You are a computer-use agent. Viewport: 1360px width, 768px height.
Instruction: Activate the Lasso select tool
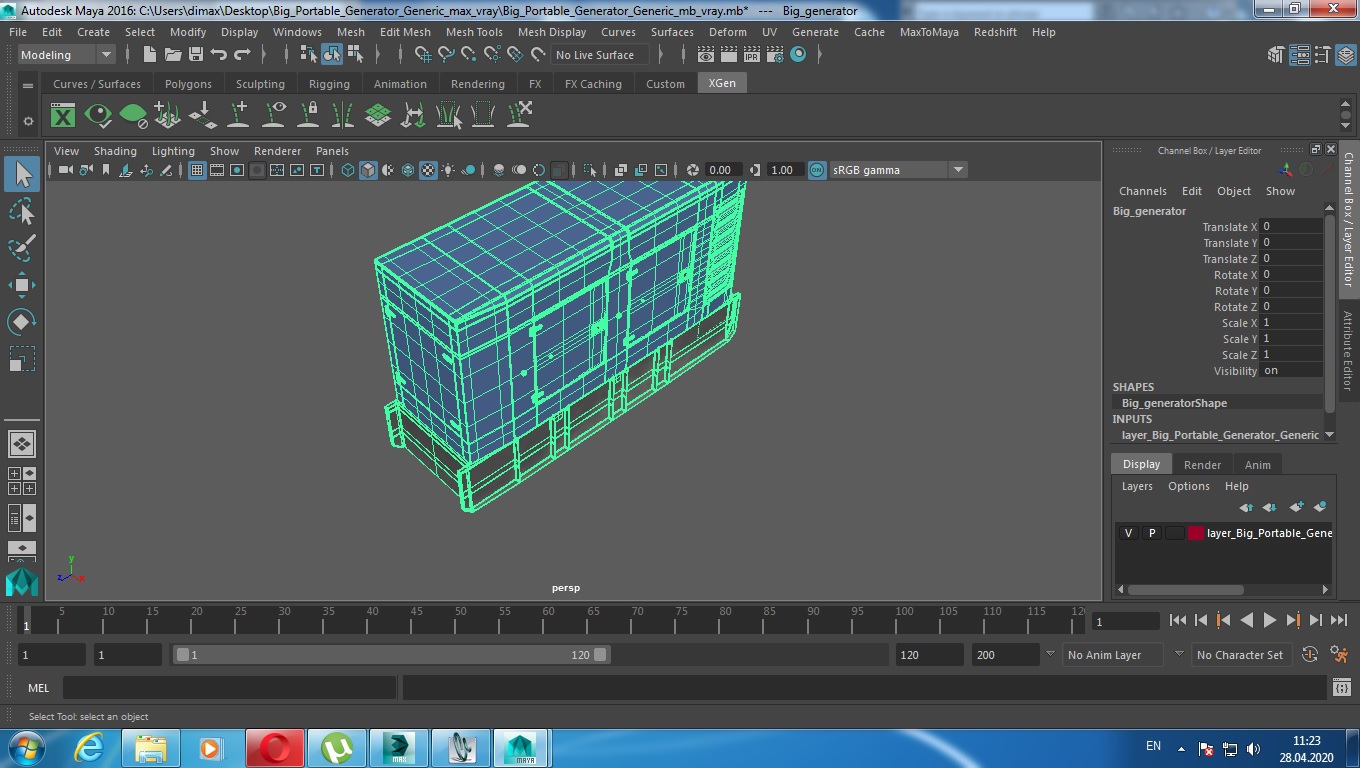tap(22, 211)
